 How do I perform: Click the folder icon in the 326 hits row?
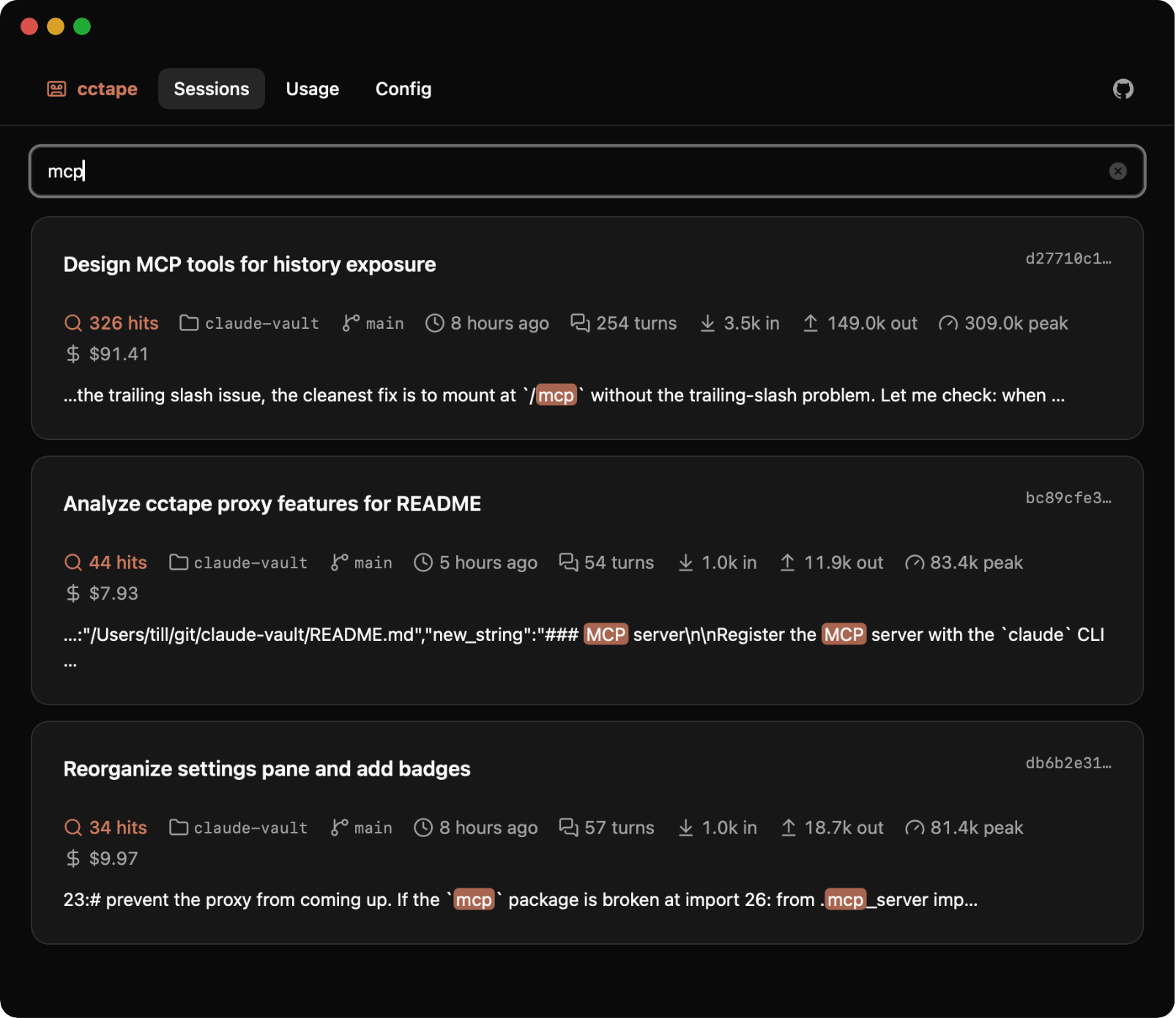189,323
